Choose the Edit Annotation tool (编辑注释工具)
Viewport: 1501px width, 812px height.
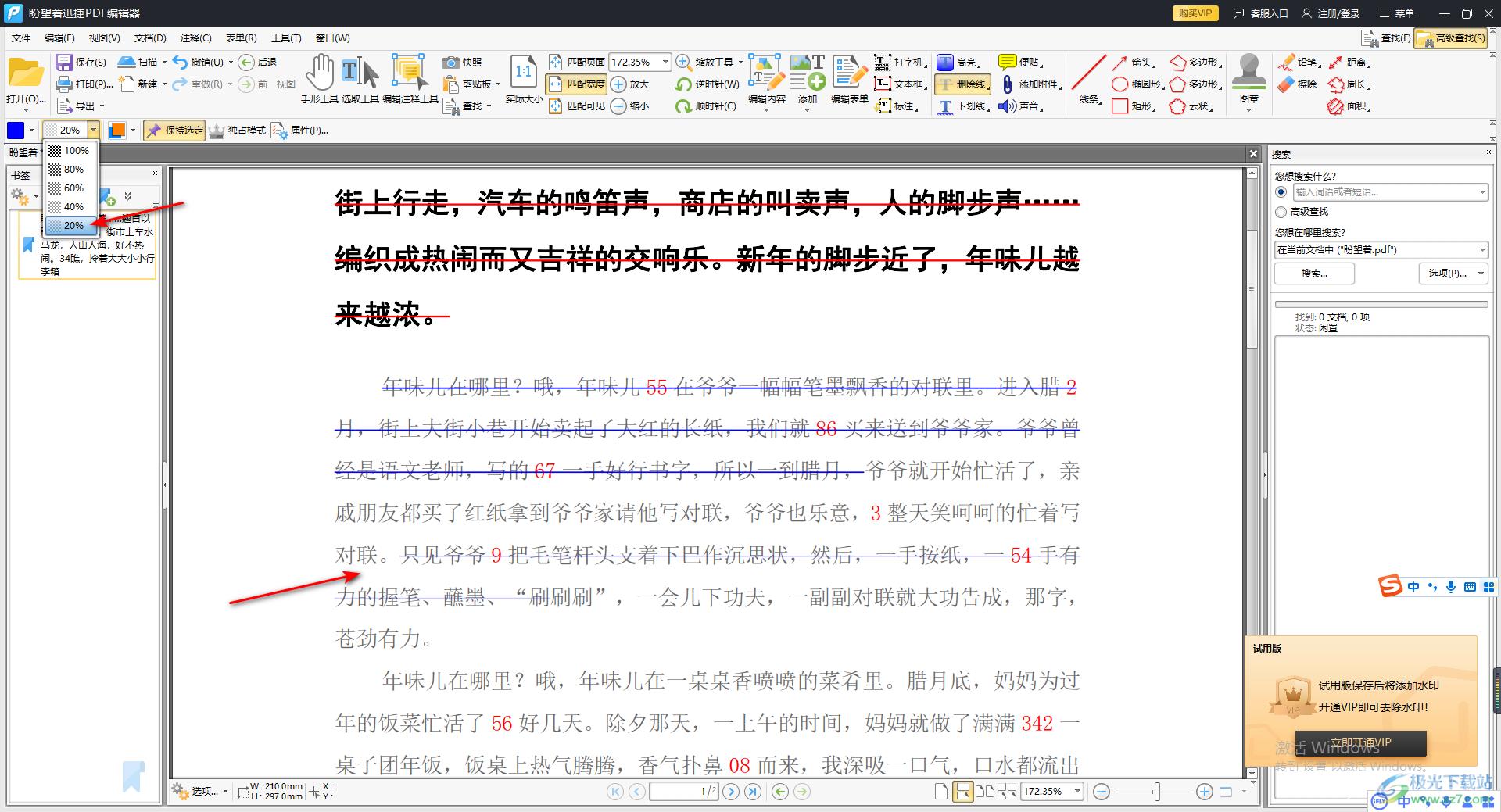coord(410,79)
